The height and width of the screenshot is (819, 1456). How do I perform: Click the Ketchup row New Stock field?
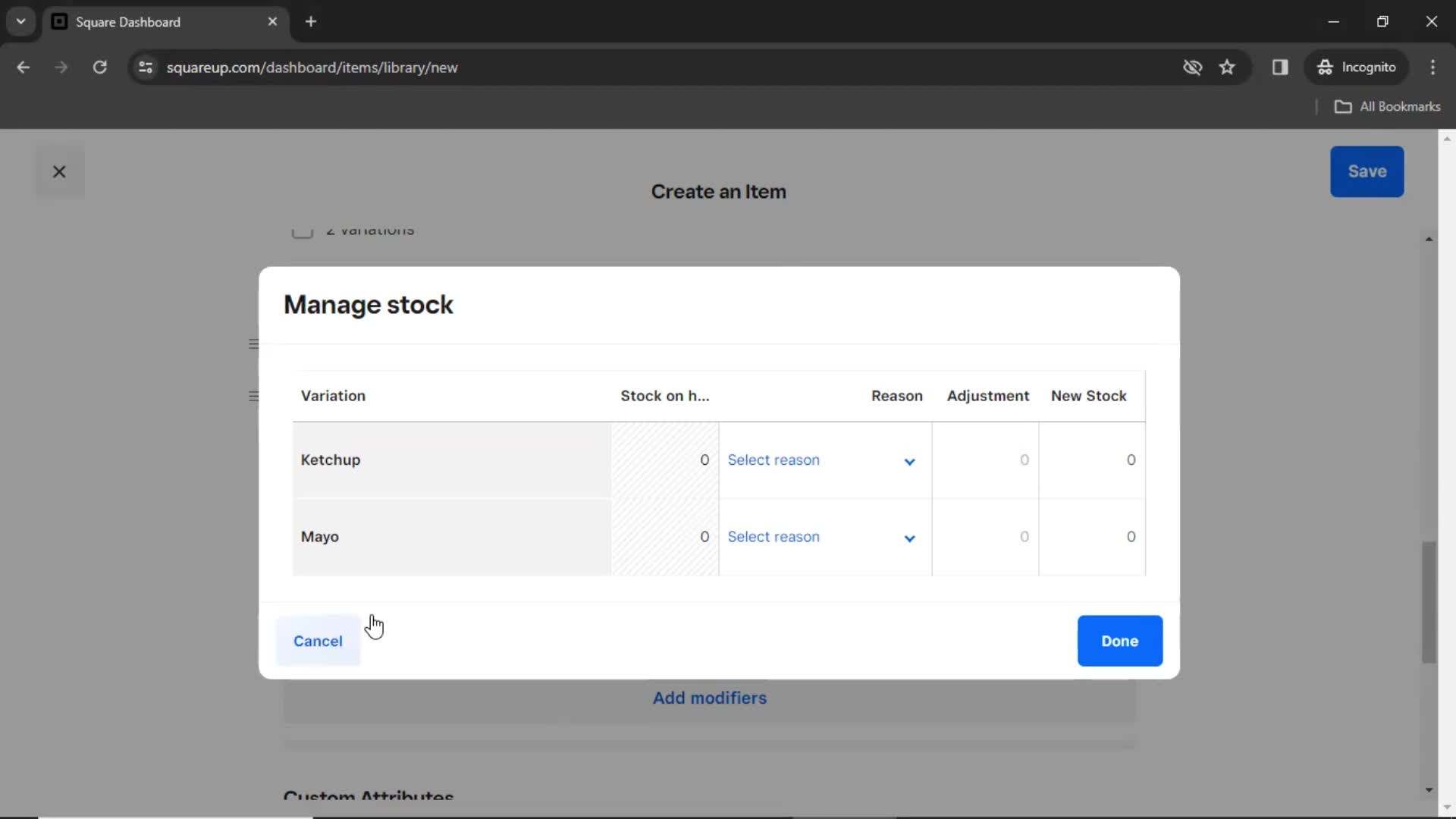coord(1092,460)
